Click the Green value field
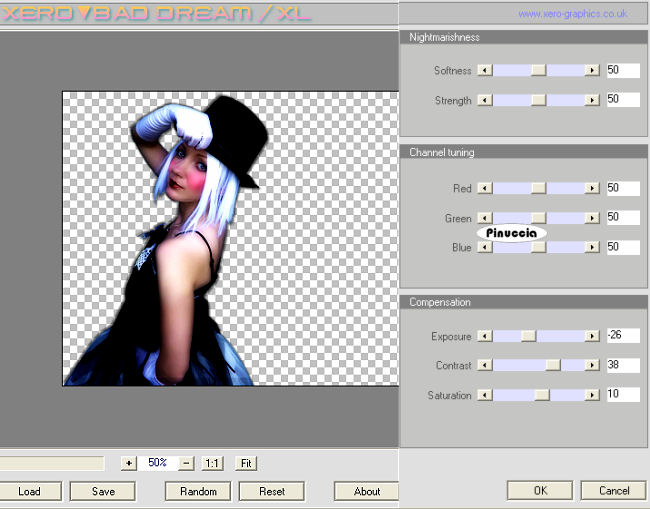 pos(623,217)
